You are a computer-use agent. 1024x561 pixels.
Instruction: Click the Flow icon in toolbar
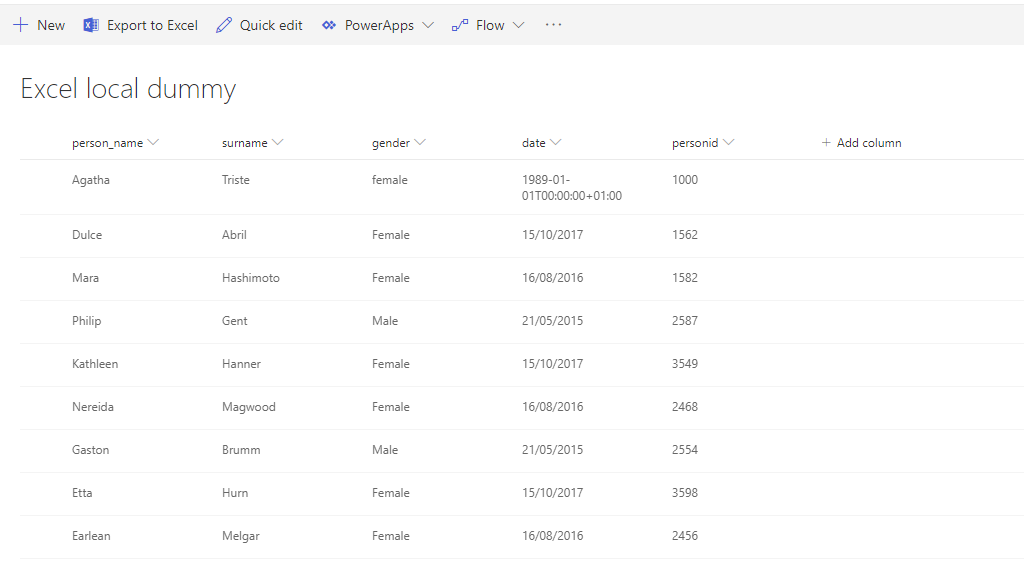click(460, 25)
